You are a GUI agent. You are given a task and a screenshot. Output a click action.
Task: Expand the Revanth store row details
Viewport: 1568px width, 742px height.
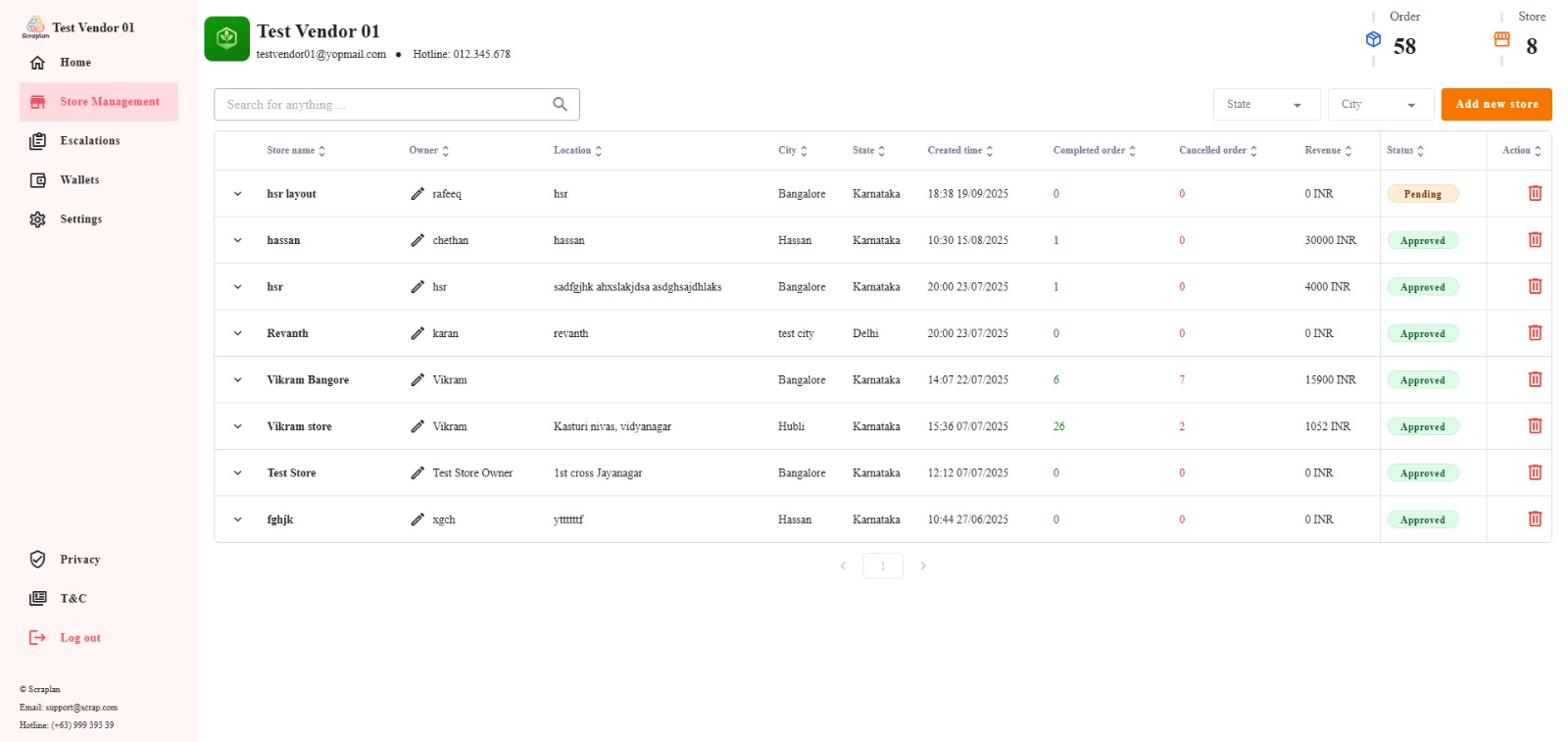(x=237, y=333)
